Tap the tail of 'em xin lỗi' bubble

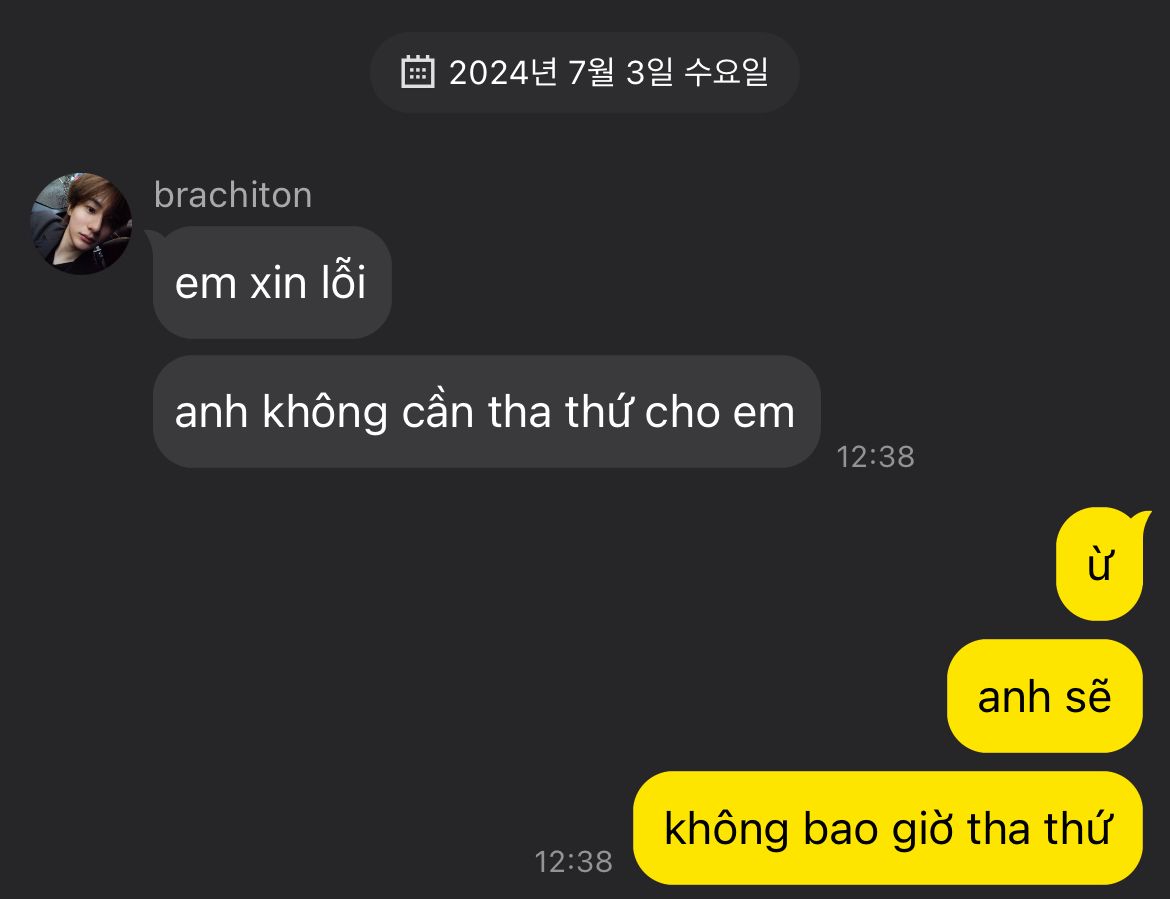coord(154,238)
